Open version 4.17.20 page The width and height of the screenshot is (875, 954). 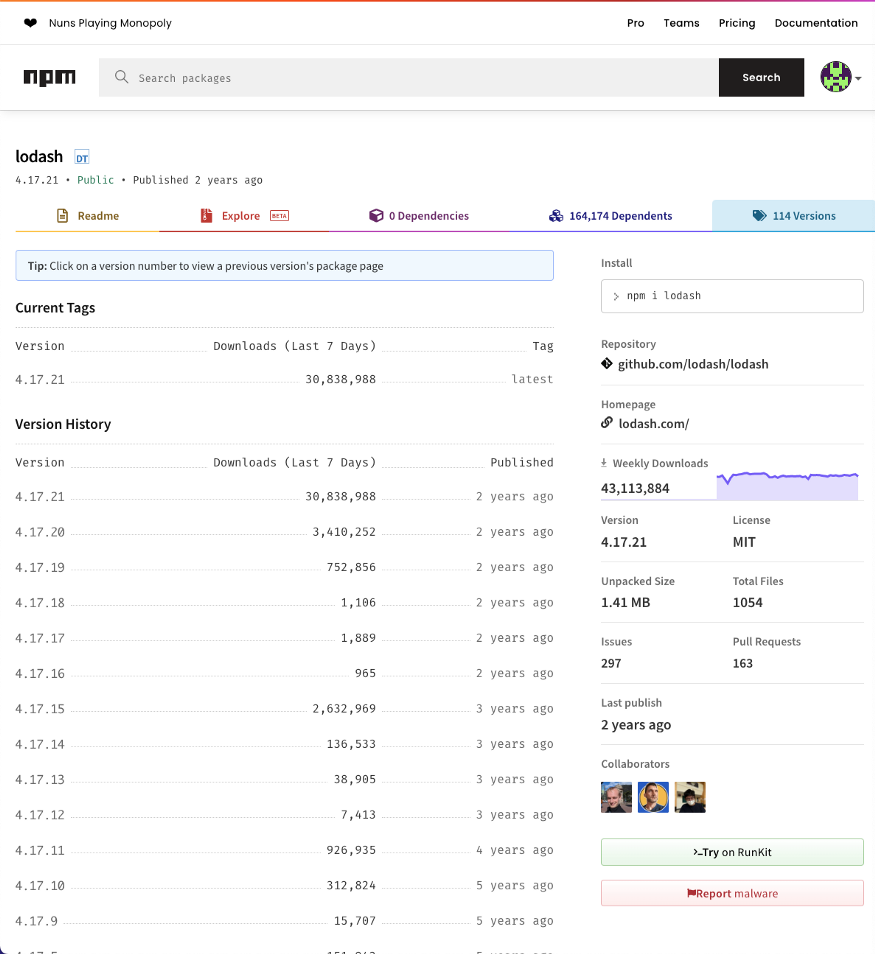[x=40, y=532]
